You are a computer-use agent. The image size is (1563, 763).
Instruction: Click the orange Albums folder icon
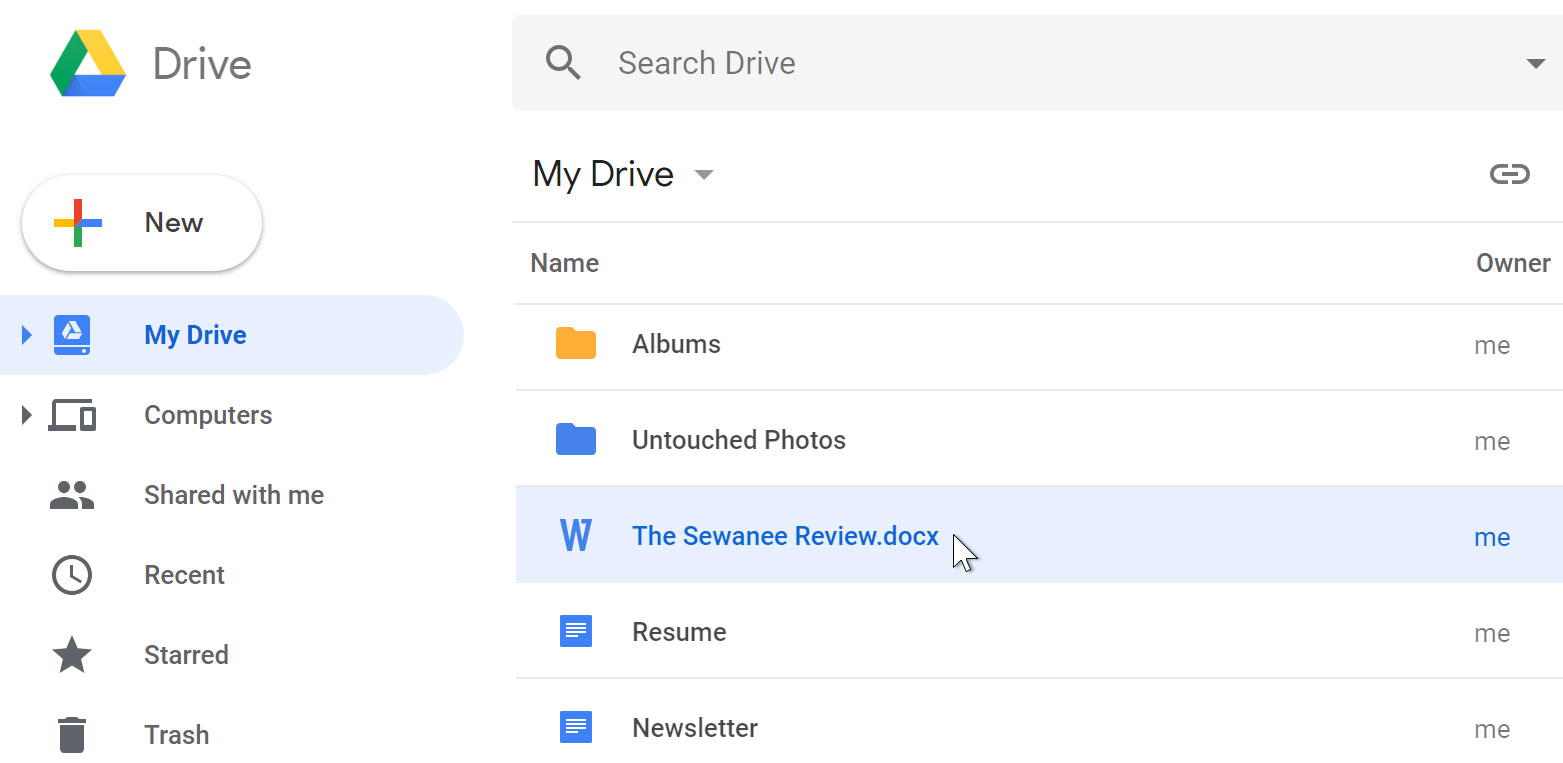point(576,343)
